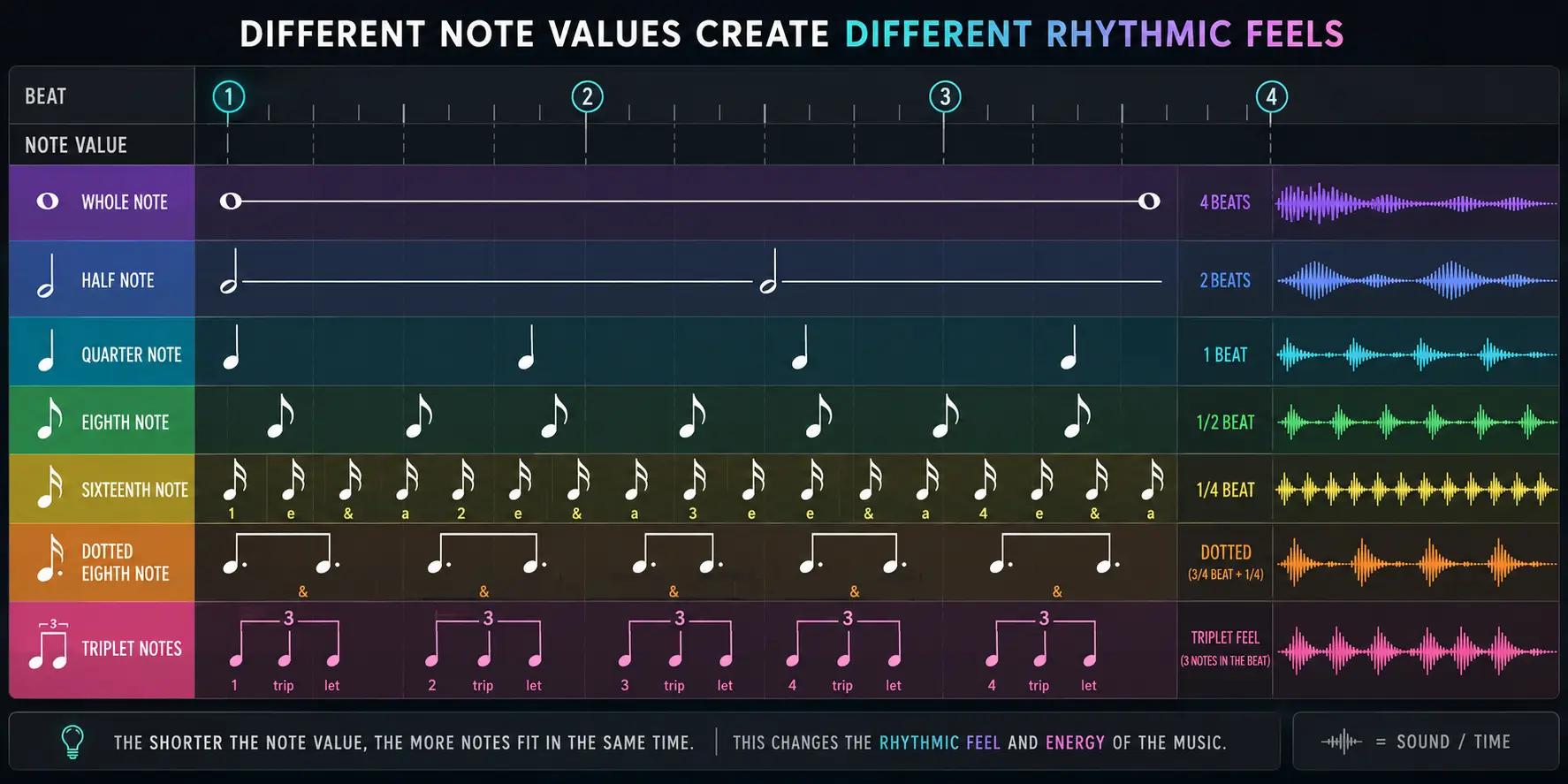1568x784 pixels.
Task: Click the sixteenth note labeled 2
Action: (x=462, y=480)
